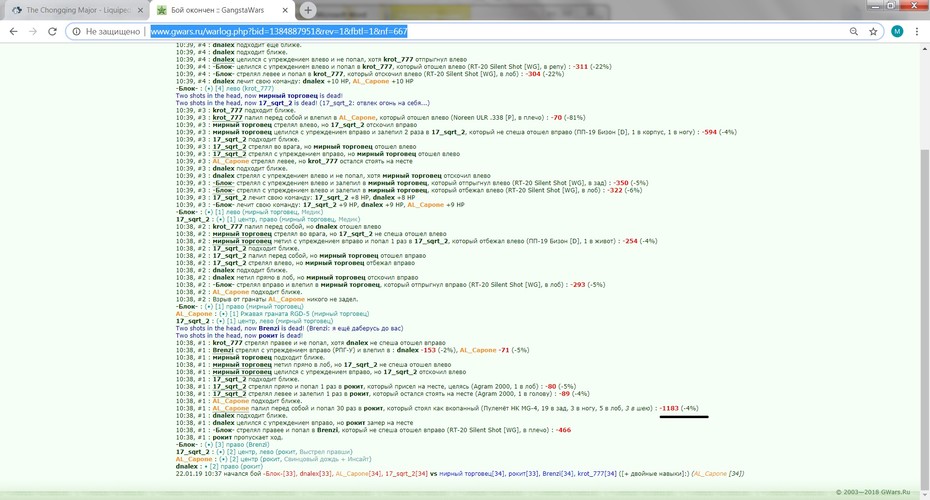Click the browser forward arrow
The width and height of the screenshot is (930, 500).
tap(33, 31)
